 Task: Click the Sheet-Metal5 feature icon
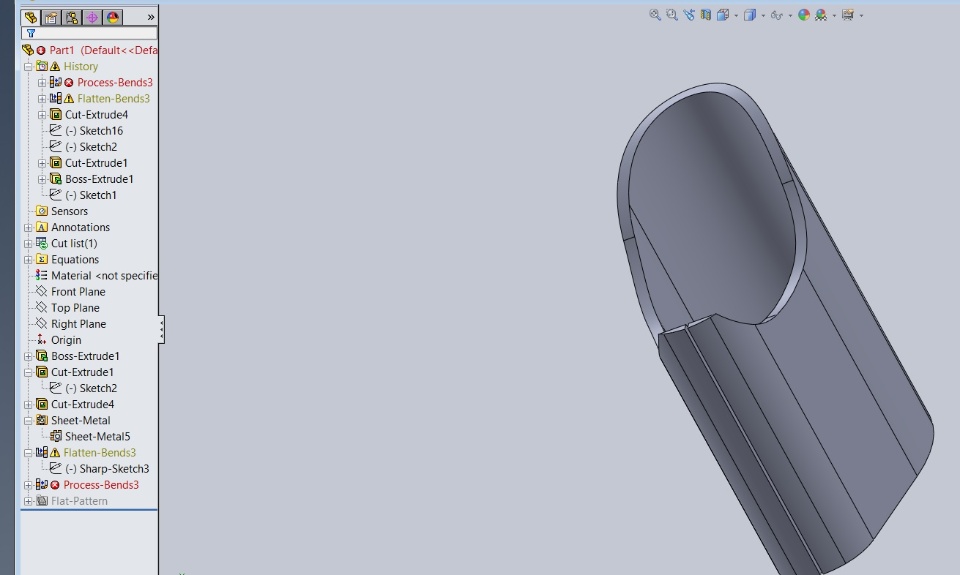tap(56, 437)
